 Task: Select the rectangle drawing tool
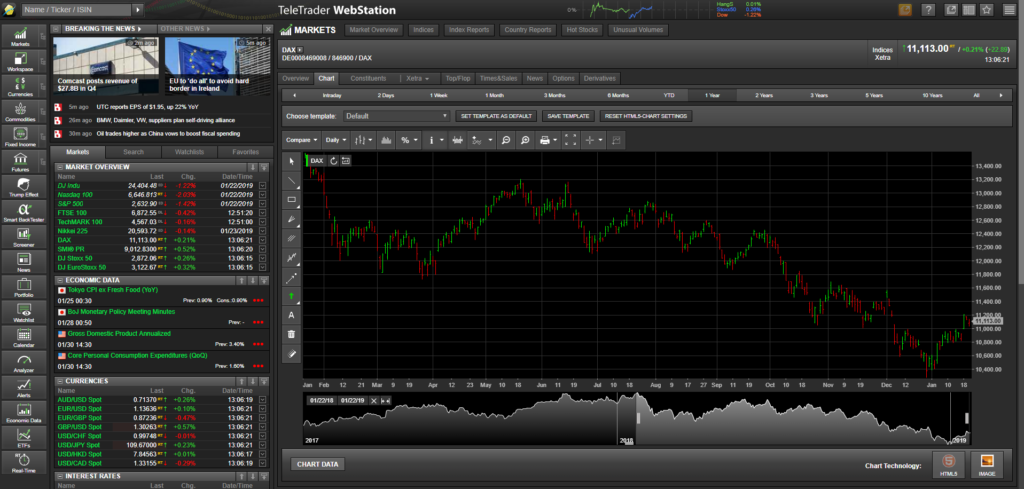pos(291,199)
